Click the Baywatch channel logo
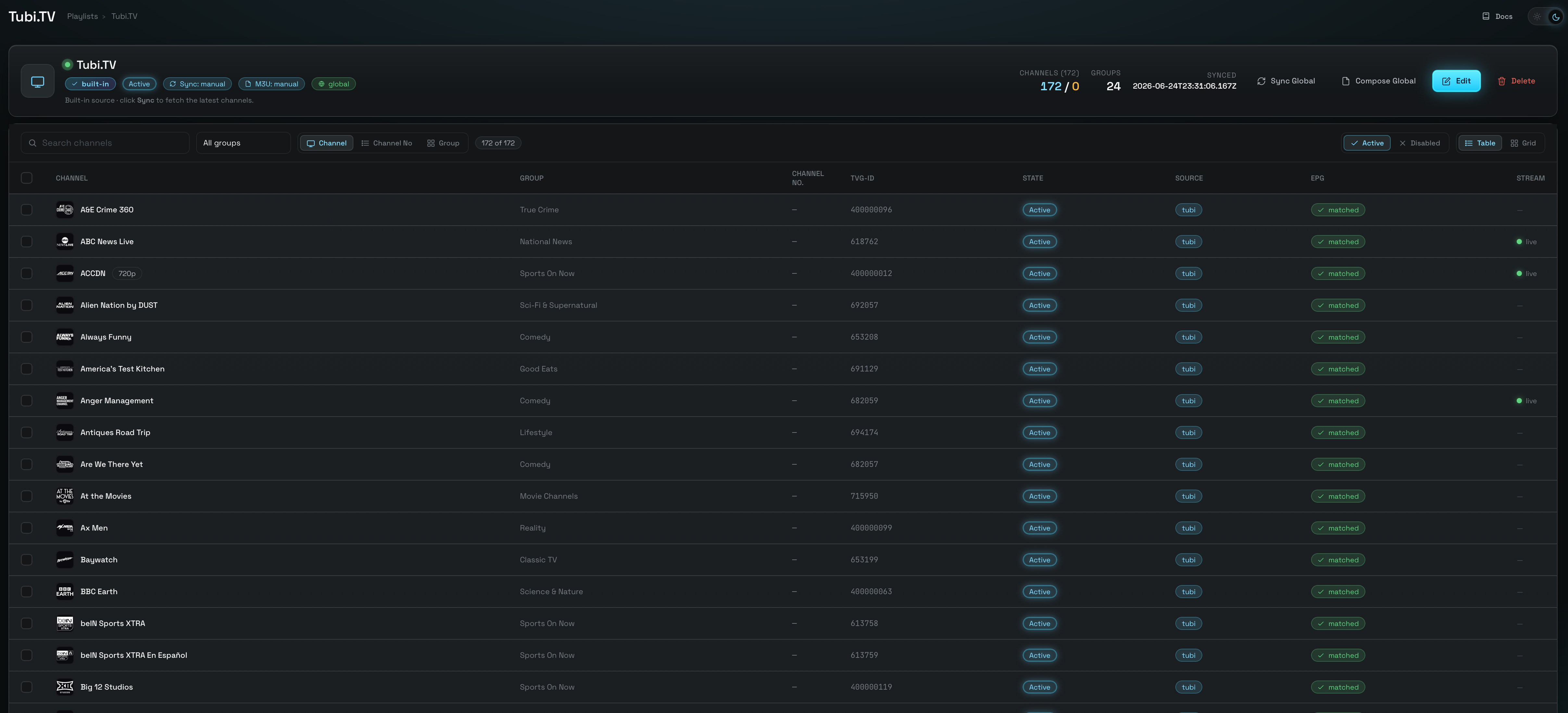Image resolution: width=1568 pixels, height=713 pixels. click(65, 560)
